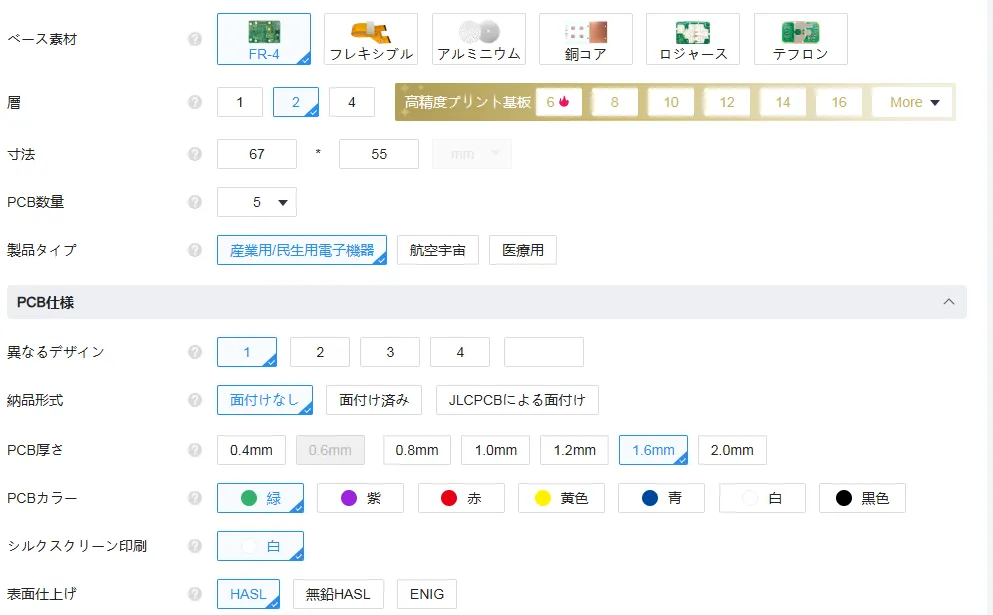
Task: Collapse the PCB仕様 section
Action: (947, 302)
